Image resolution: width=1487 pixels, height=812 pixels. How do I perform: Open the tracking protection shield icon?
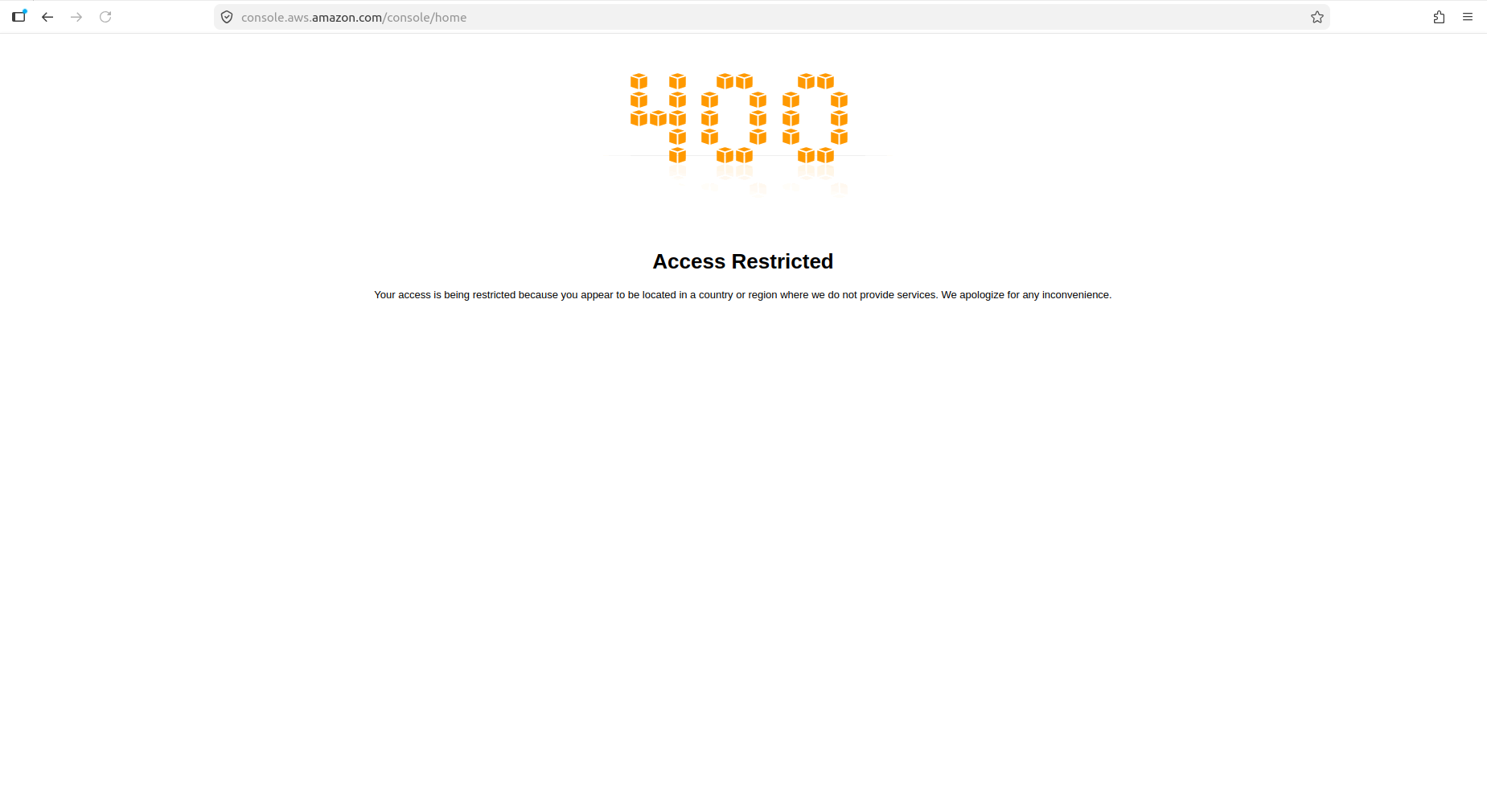point(227,17)
